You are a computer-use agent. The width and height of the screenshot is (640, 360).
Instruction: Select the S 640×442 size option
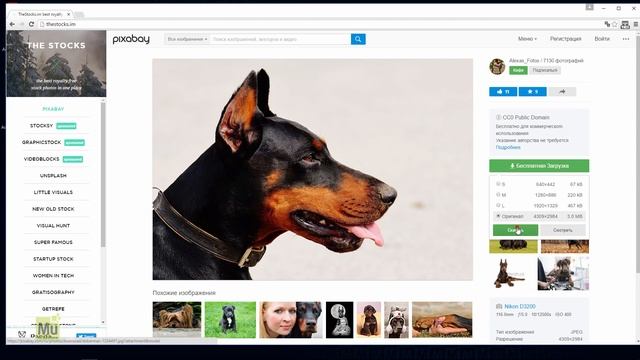click(x=539, y=184)
